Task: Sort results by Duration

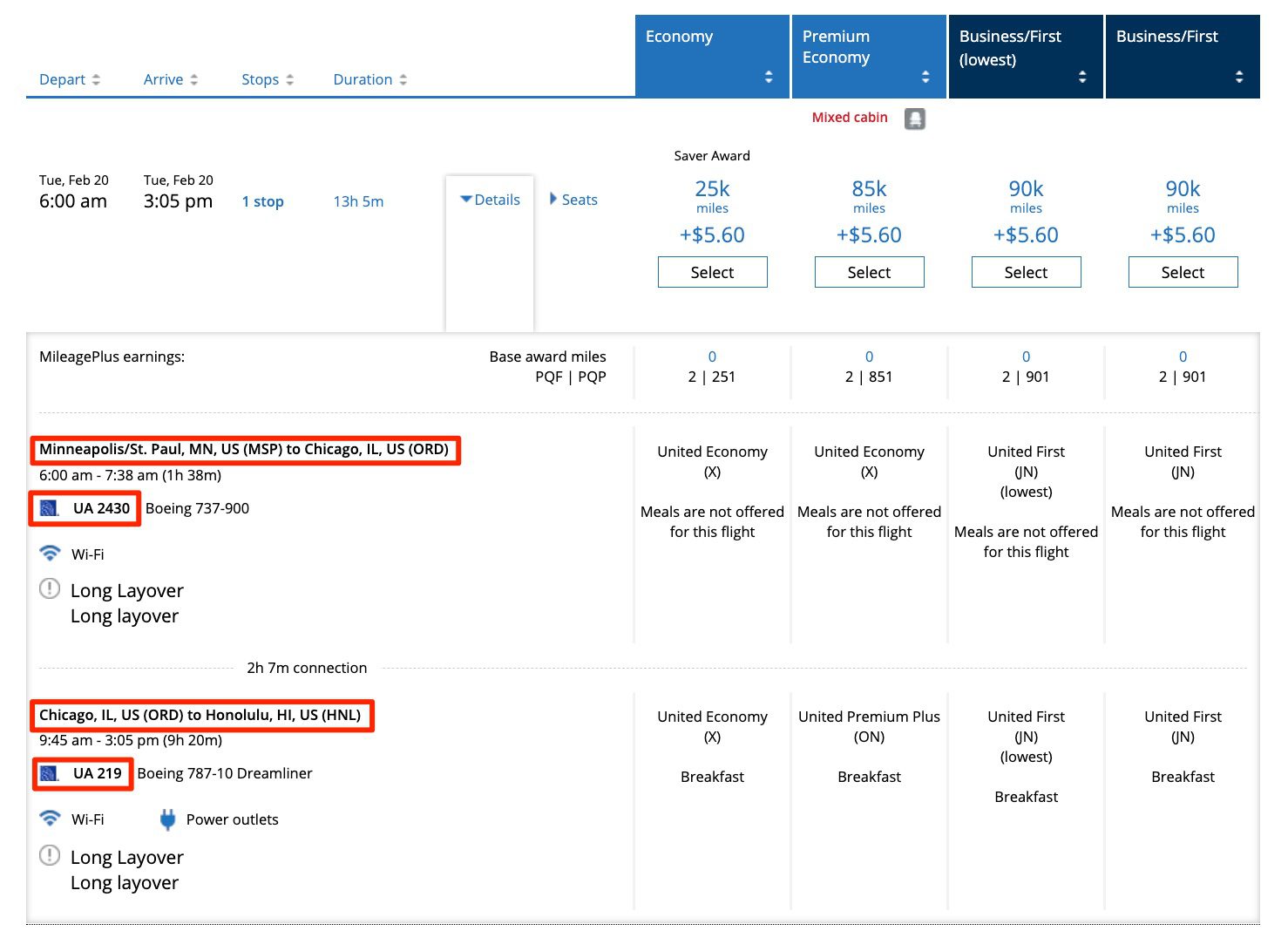Action: pos(370,79)
